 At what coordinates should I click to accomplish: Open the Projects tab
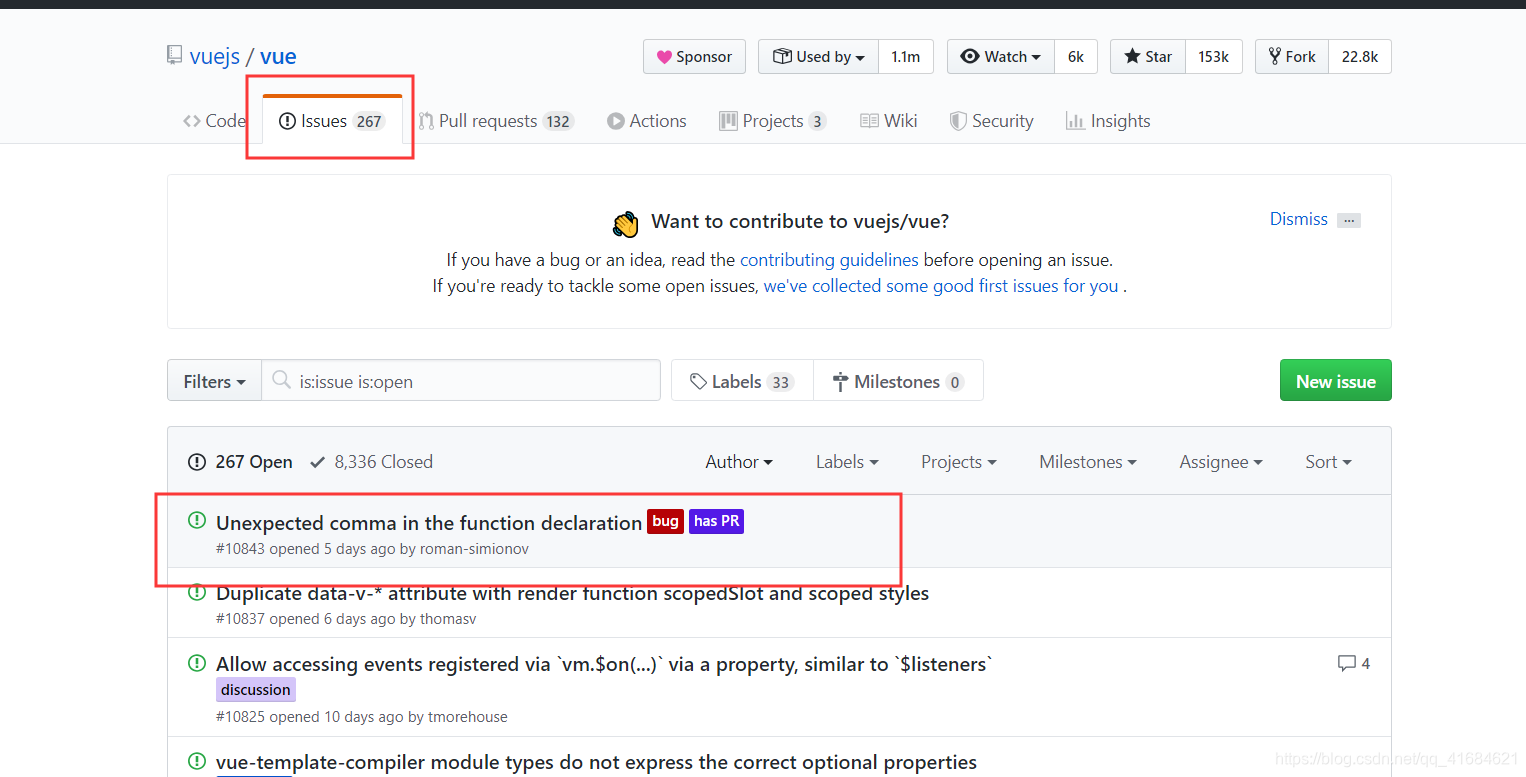click(772, 121)
